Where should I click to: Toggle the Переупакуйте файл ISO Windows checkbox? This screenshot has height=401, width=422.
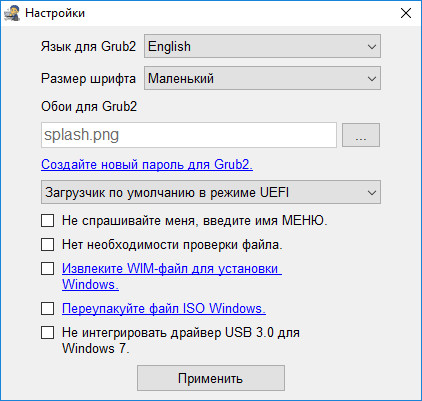[47, 308]
